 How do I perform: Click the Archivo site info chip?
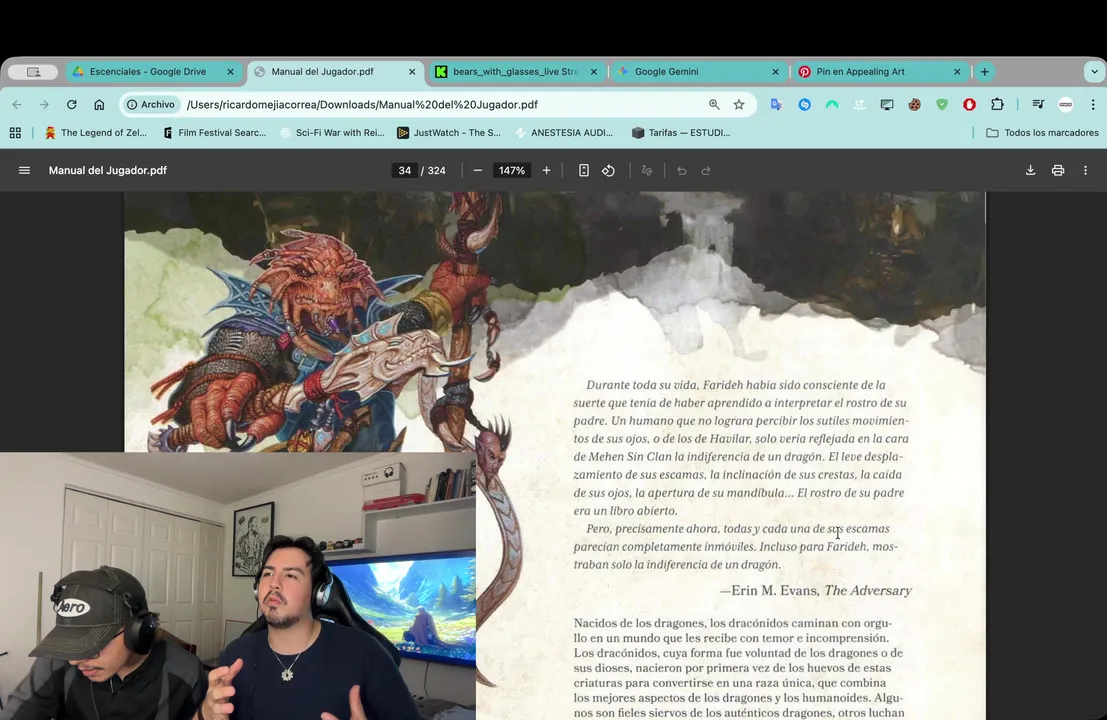point(150,104)
